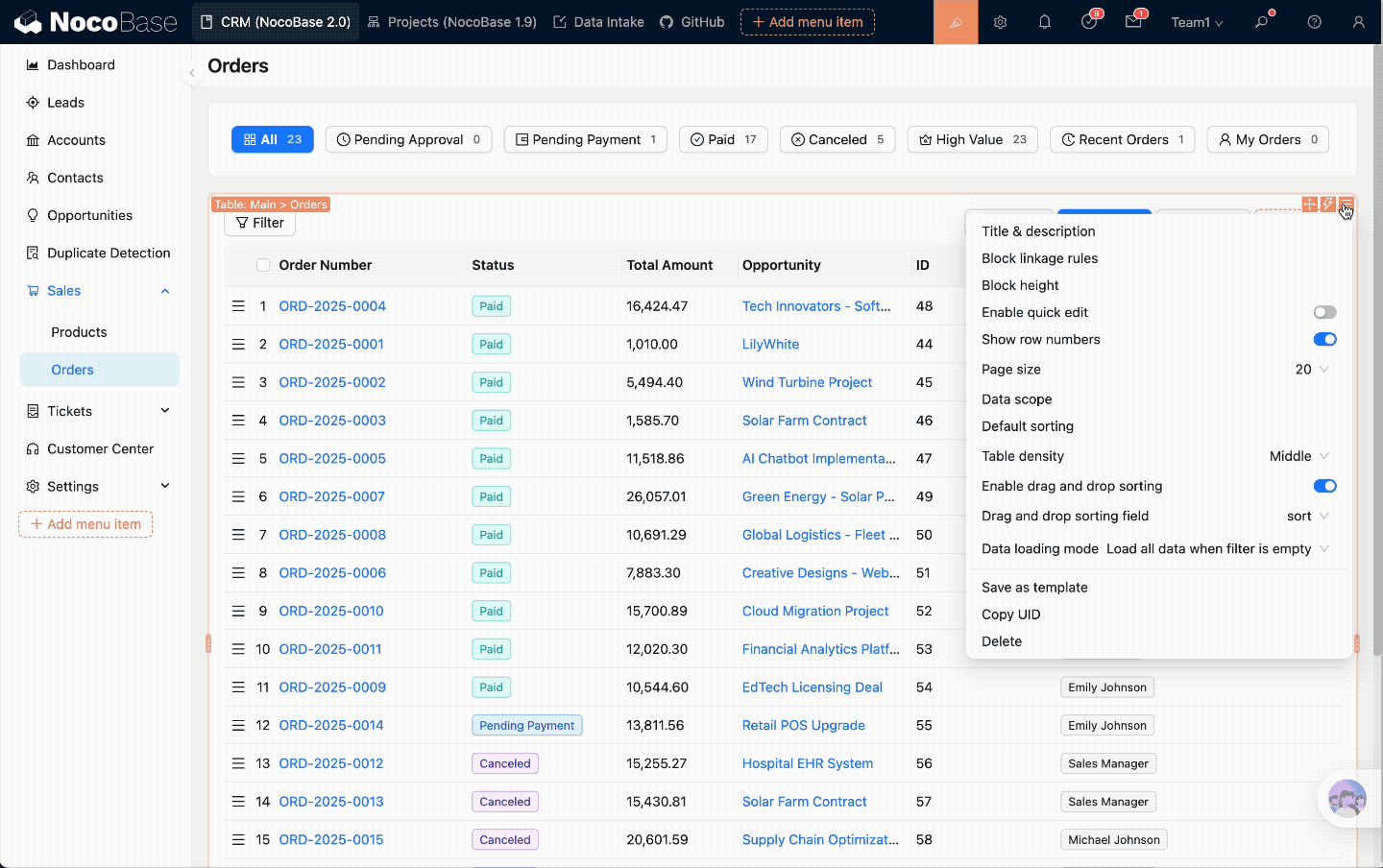Click the Filter button
This screenshot has height=868, width=1383.
(259, 223)
